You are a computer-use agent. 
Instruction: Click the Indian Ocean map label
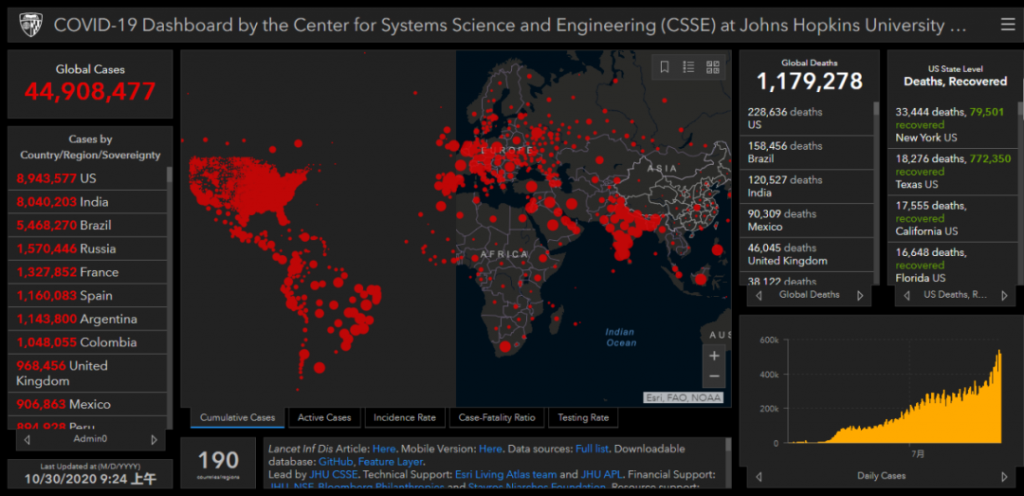coord(620,337)
